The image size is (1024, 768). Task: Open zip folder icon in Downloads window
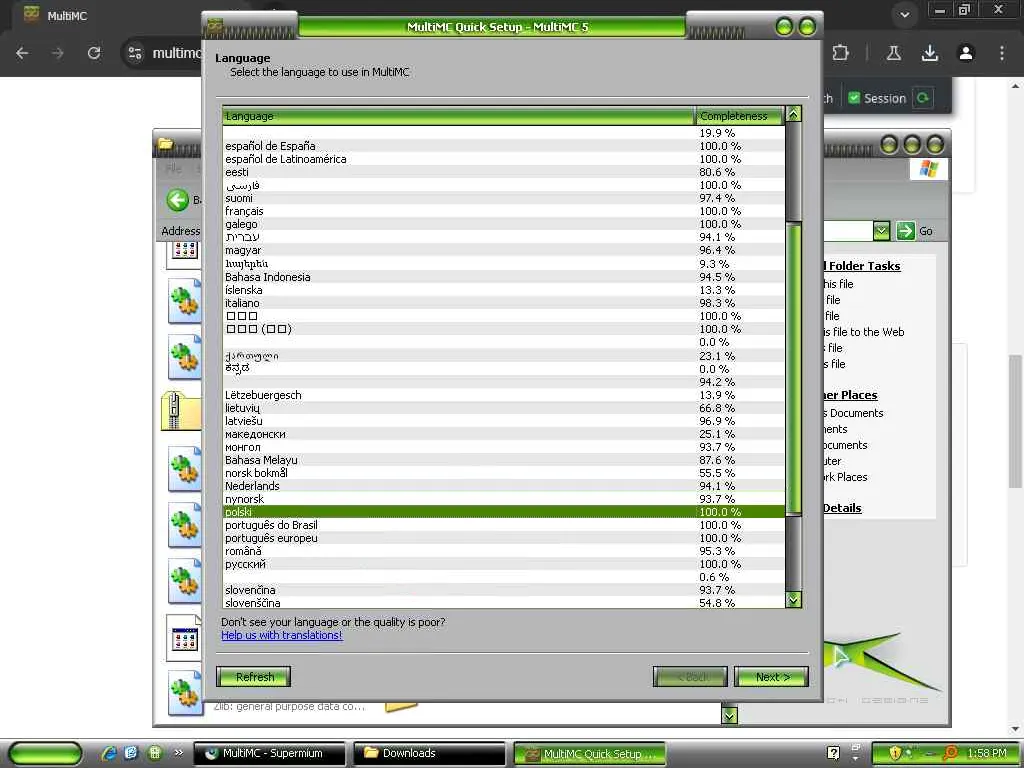tap(180, 411)
